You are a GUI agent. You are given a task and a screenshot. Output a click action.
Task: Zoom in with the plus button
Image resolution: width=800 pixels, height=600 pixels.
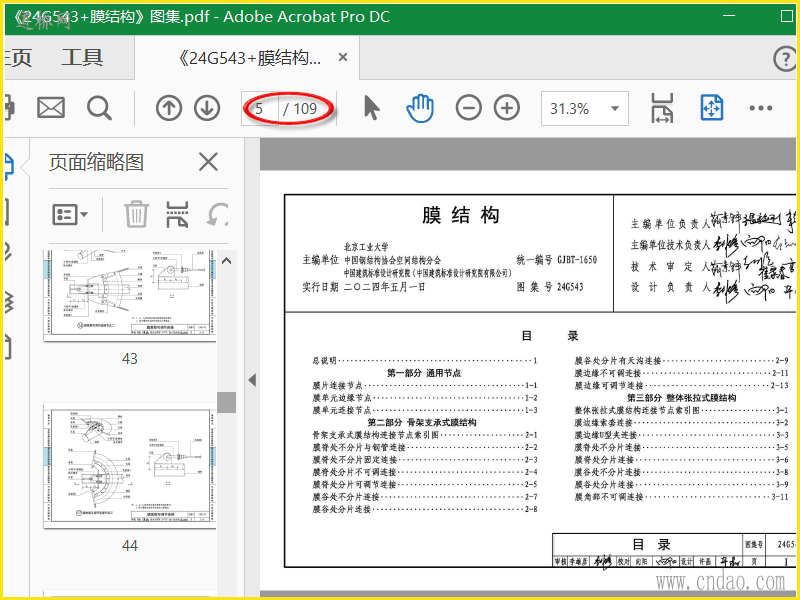[507, 108]
